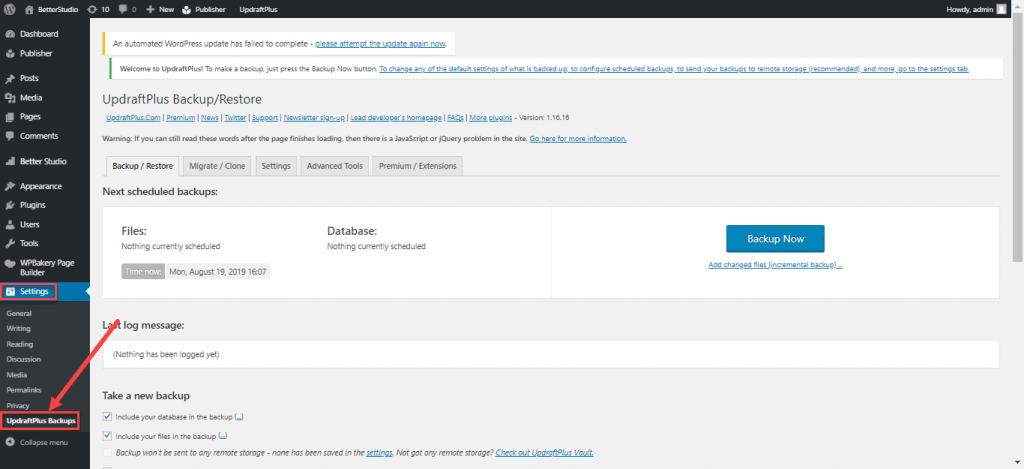Click the admin avatar picture

[x=1001, y=10]
